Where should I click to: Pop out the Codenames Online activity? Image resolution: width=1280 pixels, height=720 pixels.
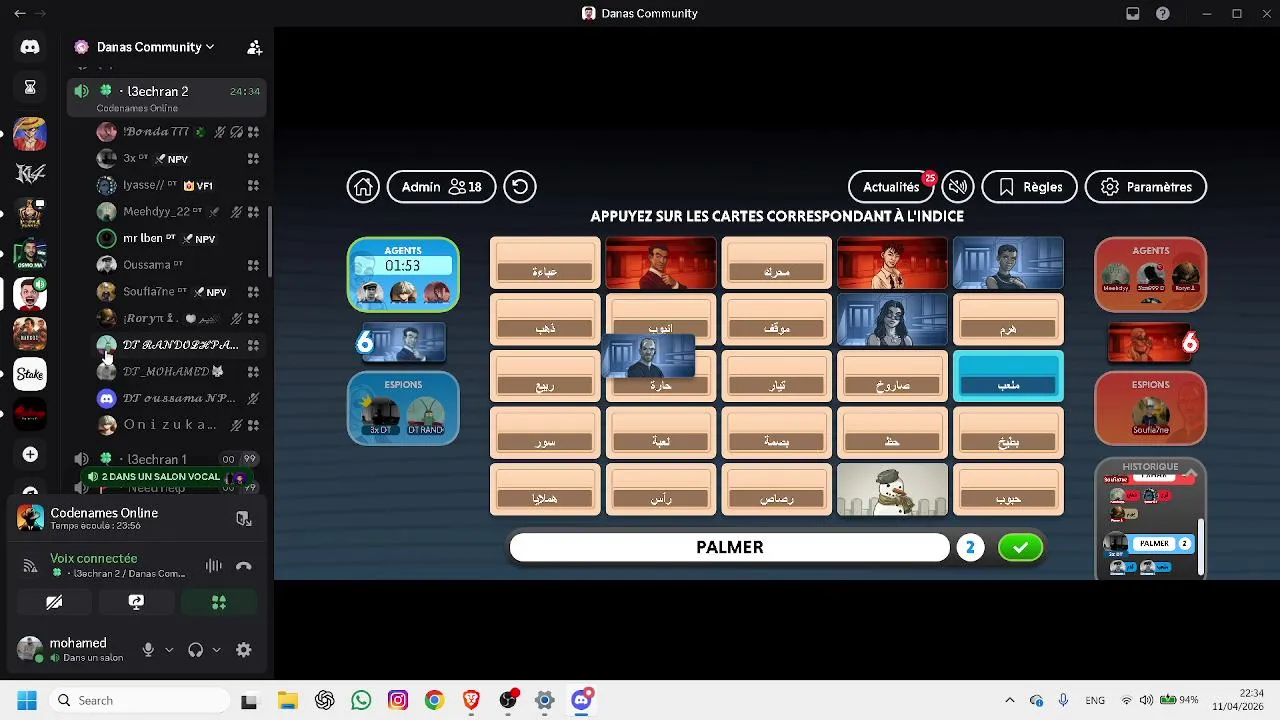(x=243, y=518)
